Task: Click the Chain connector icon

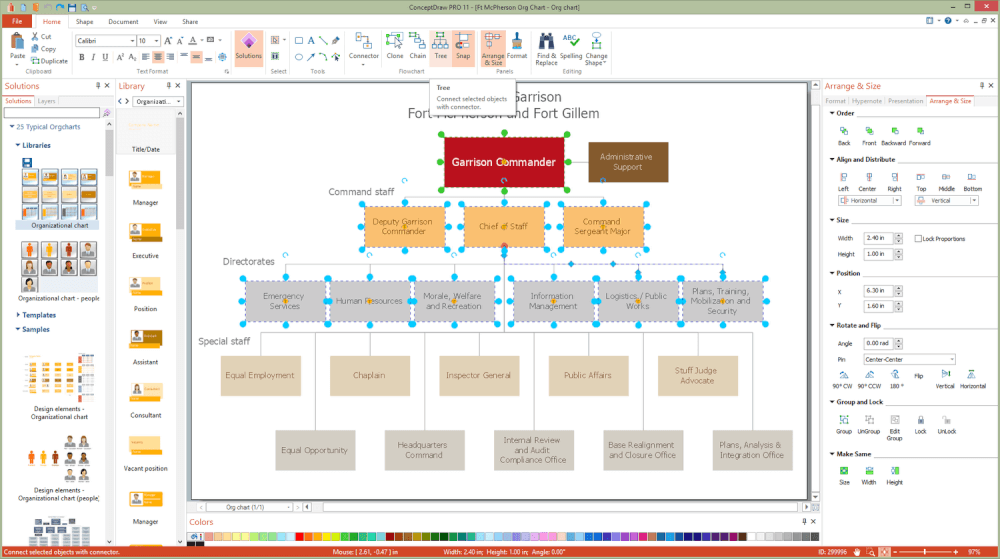Action: coord(417,47)
